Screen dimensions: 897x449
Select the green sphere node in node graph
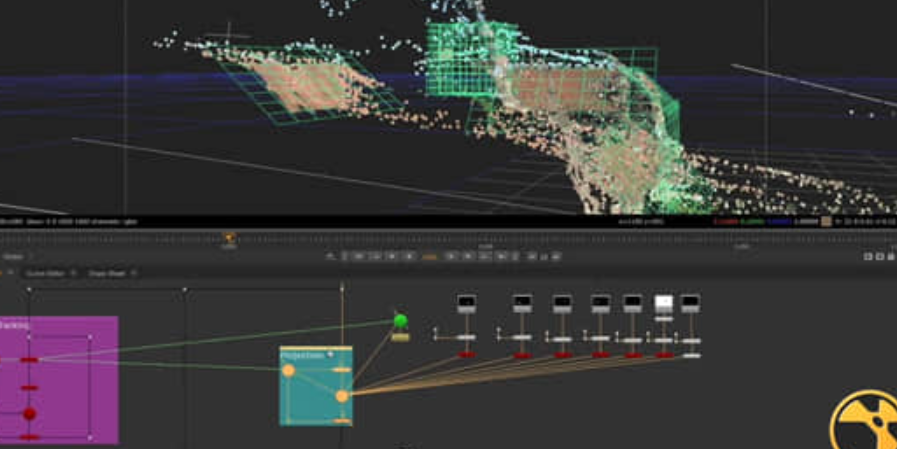401,321
